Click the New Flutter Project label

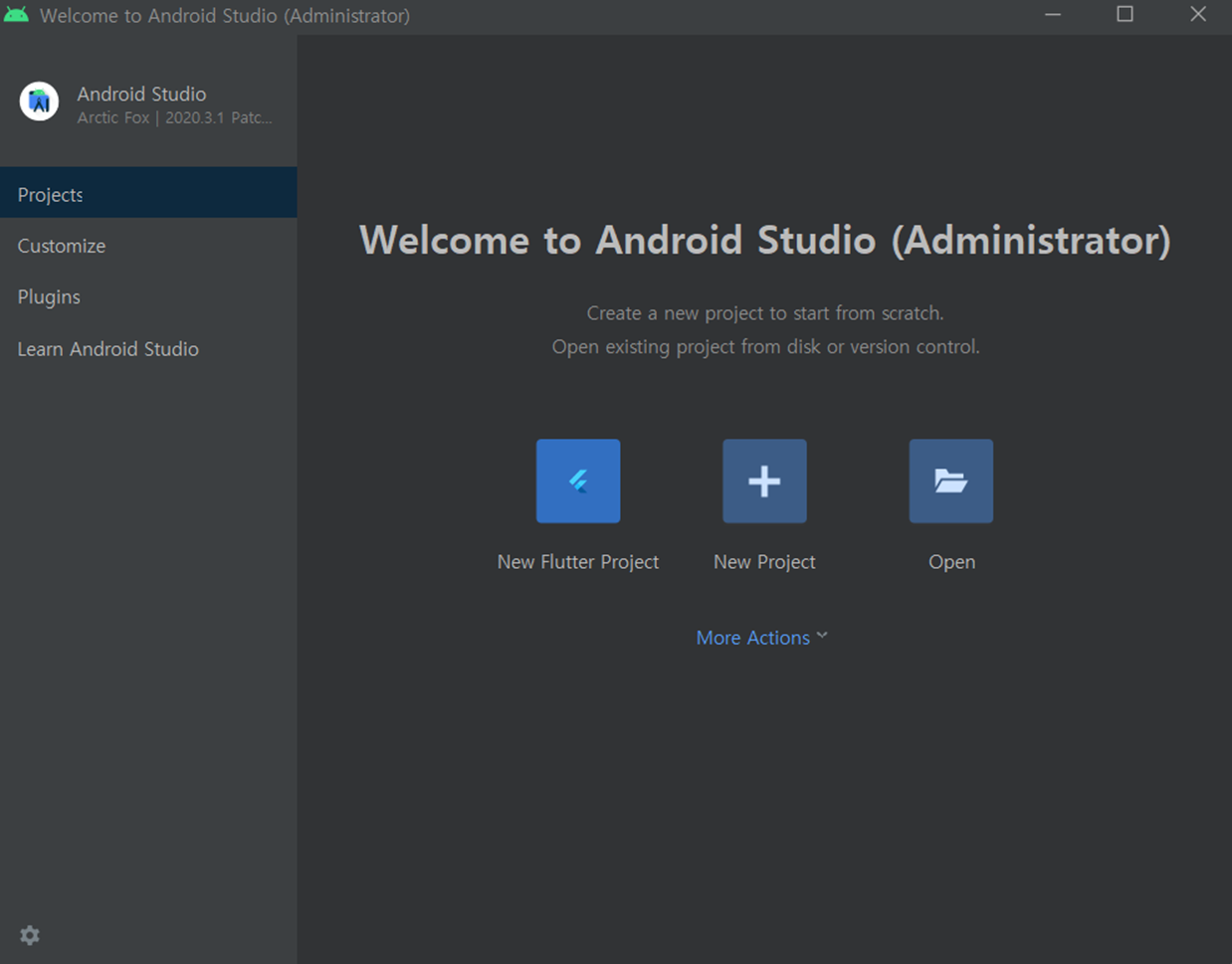coord(578,562)
